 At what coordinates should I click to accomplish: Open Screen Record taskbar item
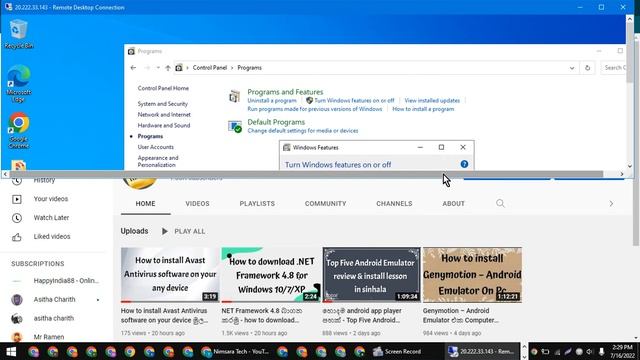click(397, 351)
